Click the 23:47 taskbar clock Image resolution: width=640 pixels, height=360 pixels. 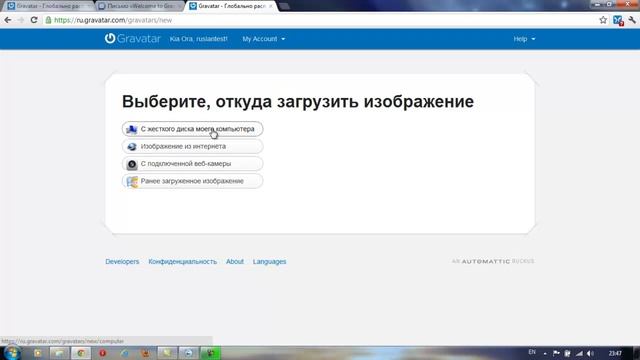tap(615, 353)
